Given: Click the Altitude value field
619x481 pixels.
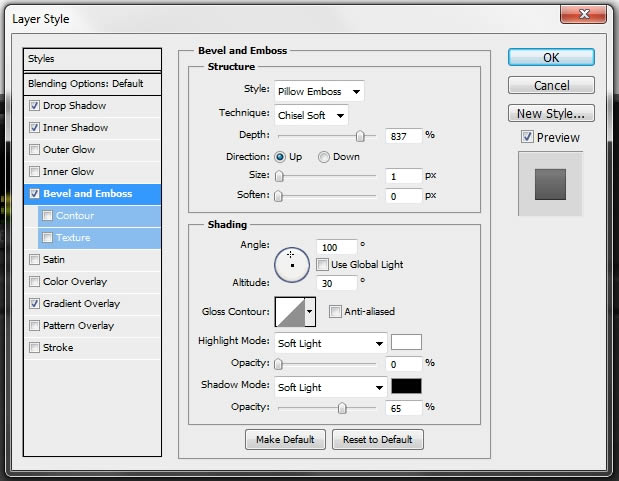Looking at the screenshot, I should [337, 283].
